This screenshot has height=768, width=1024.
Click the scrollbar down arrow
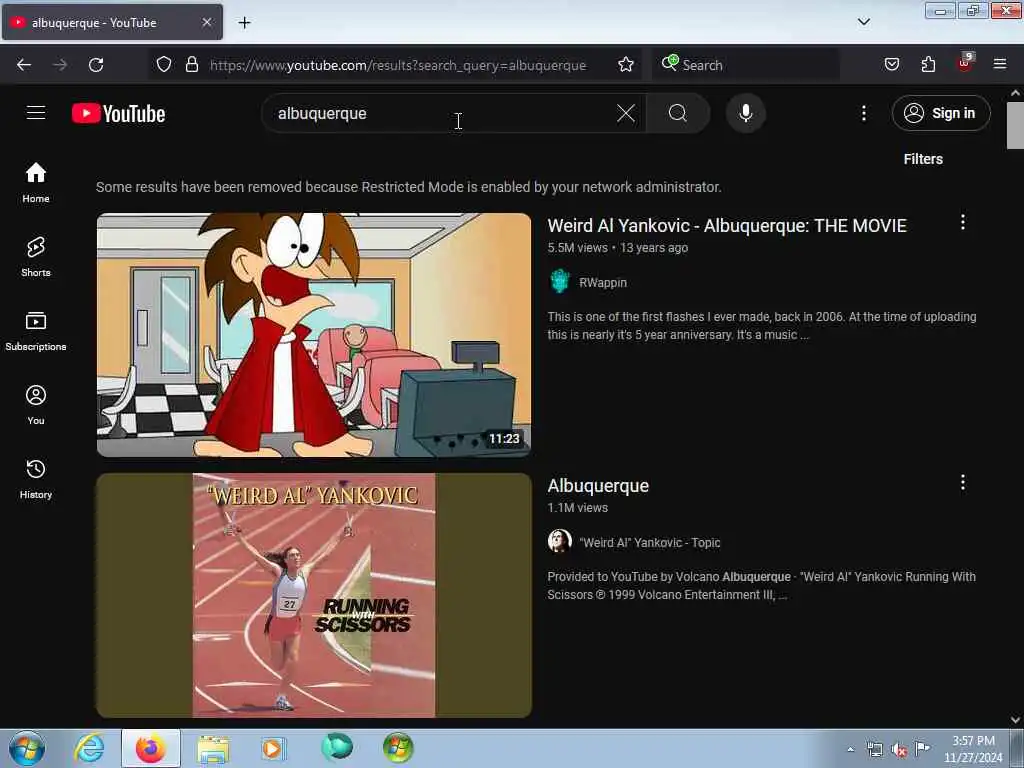1015,720
